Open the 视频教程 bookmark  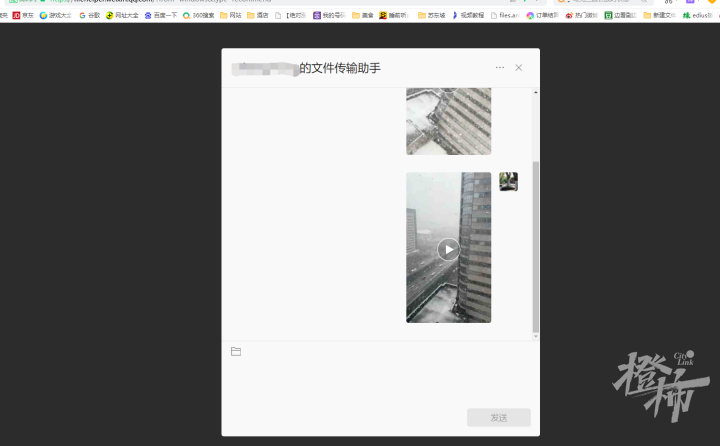pos(467,15)
